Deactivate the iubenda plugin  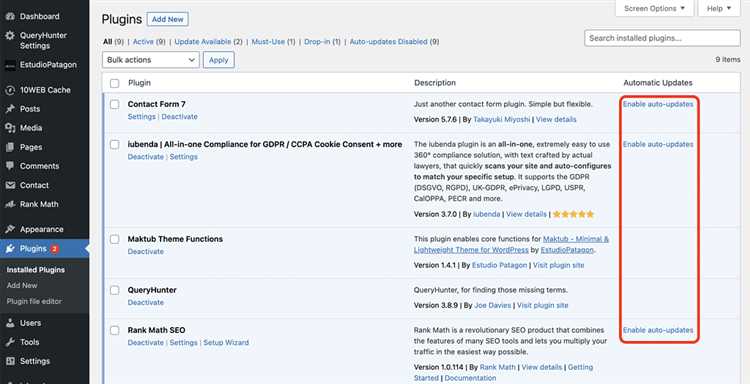click(145, 157)
